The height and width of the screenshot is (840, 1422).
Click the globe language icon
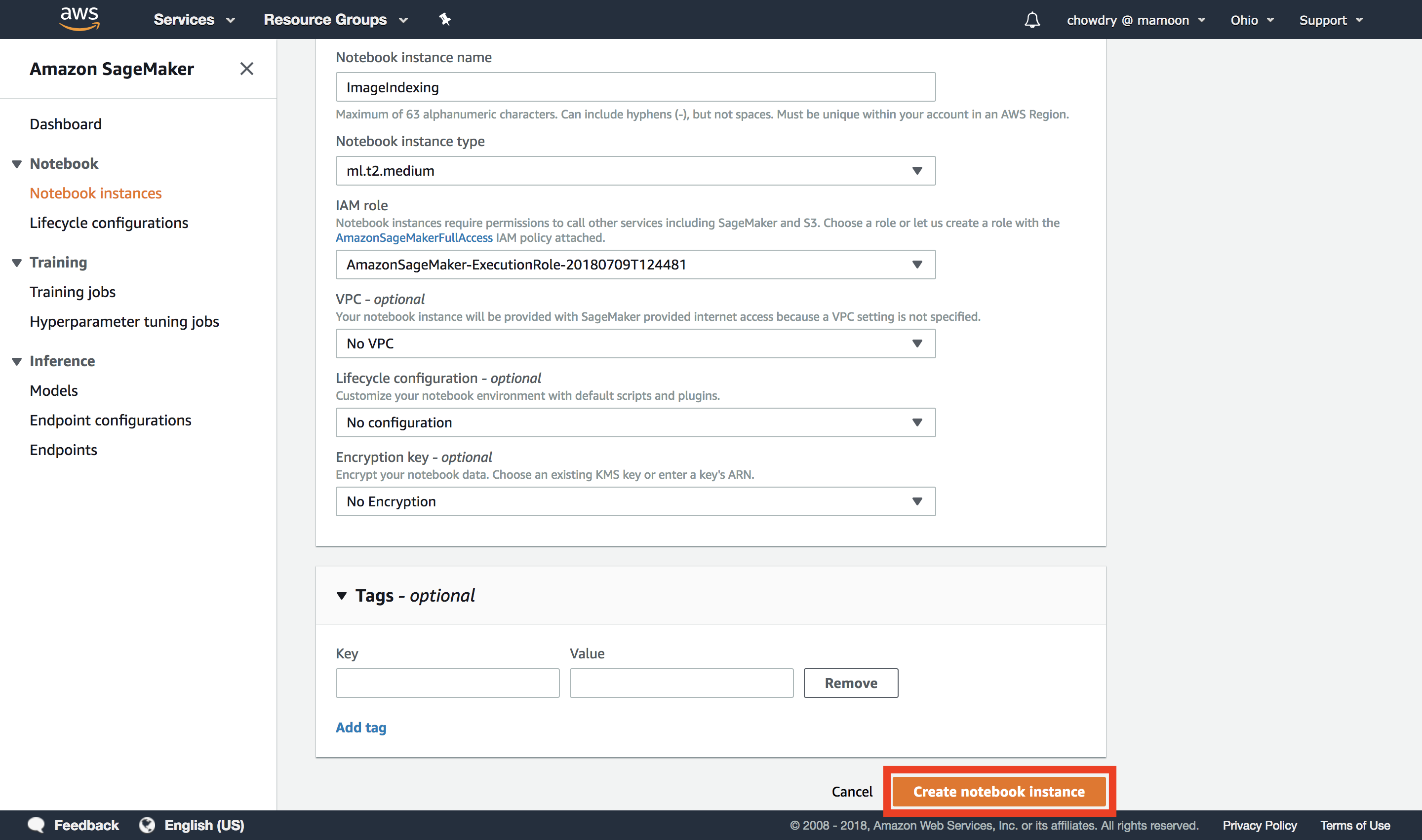point(147,825)
